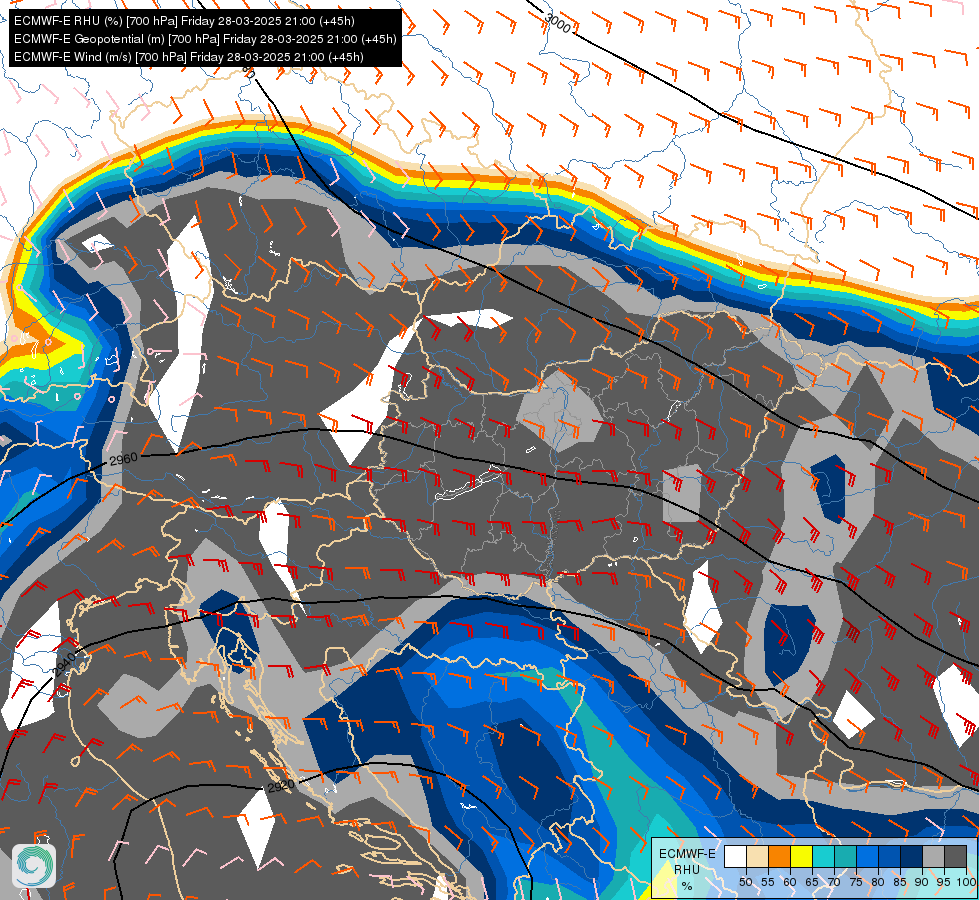
Task: Click the legend value 60
Action: [x=790, y=883]
